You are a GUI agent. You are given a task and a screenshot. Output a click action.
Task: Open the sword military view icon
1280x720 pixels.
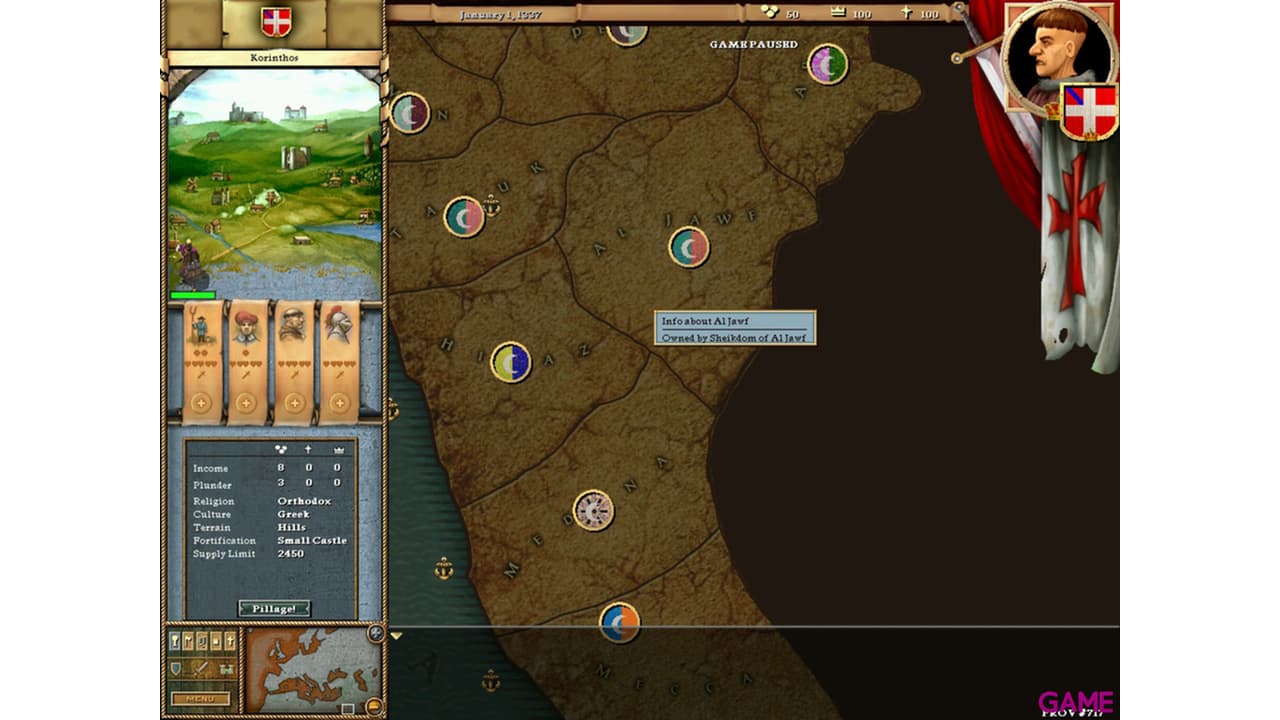coord(200,668)
